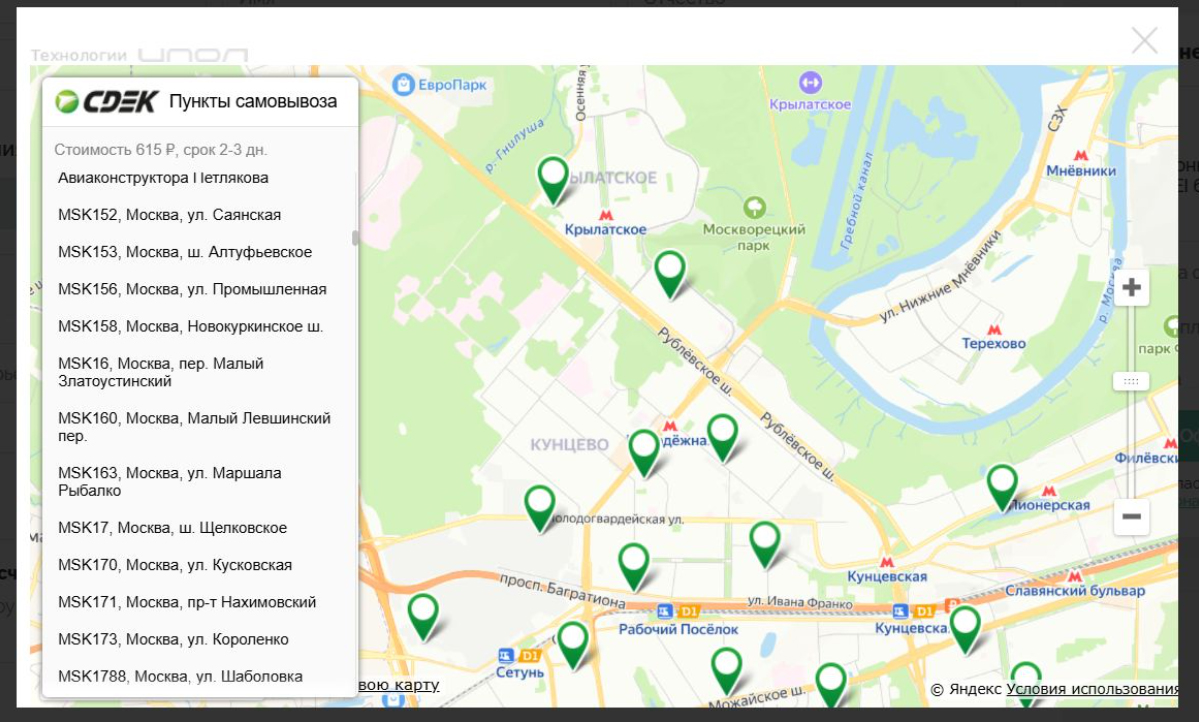Image resolution: width=1199 pixels, height=722 pixels.
Task: Pick MSK171 Nakhimovsky prospect location
Action: click(187, 602)
